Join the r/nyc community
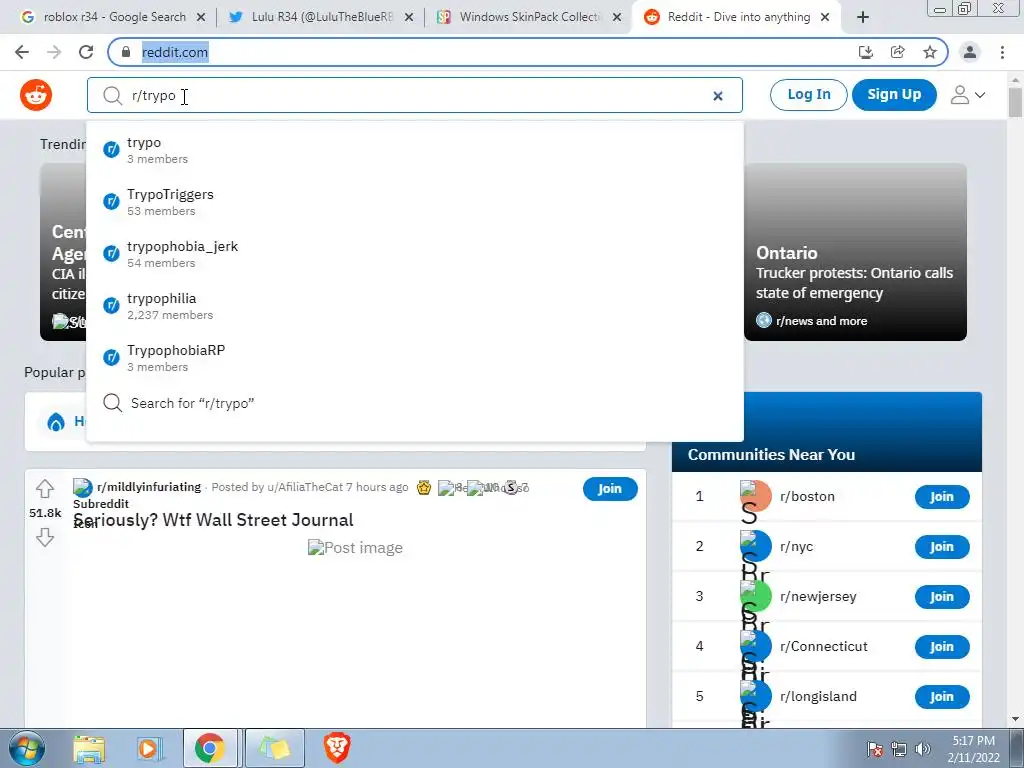The height and width of the screenshot is (768, 1024). pyautogui.click(x=942, y=547)
